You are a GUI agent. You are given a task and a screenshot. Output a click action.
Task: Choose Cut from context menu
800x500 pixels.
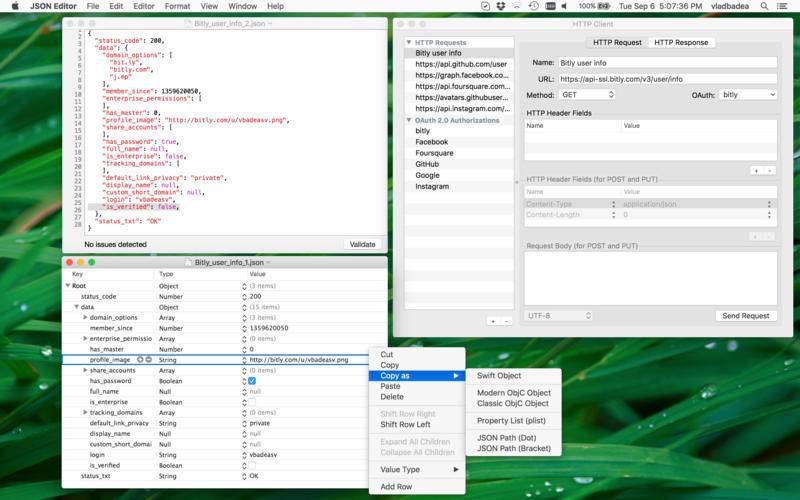click(387, 354)
